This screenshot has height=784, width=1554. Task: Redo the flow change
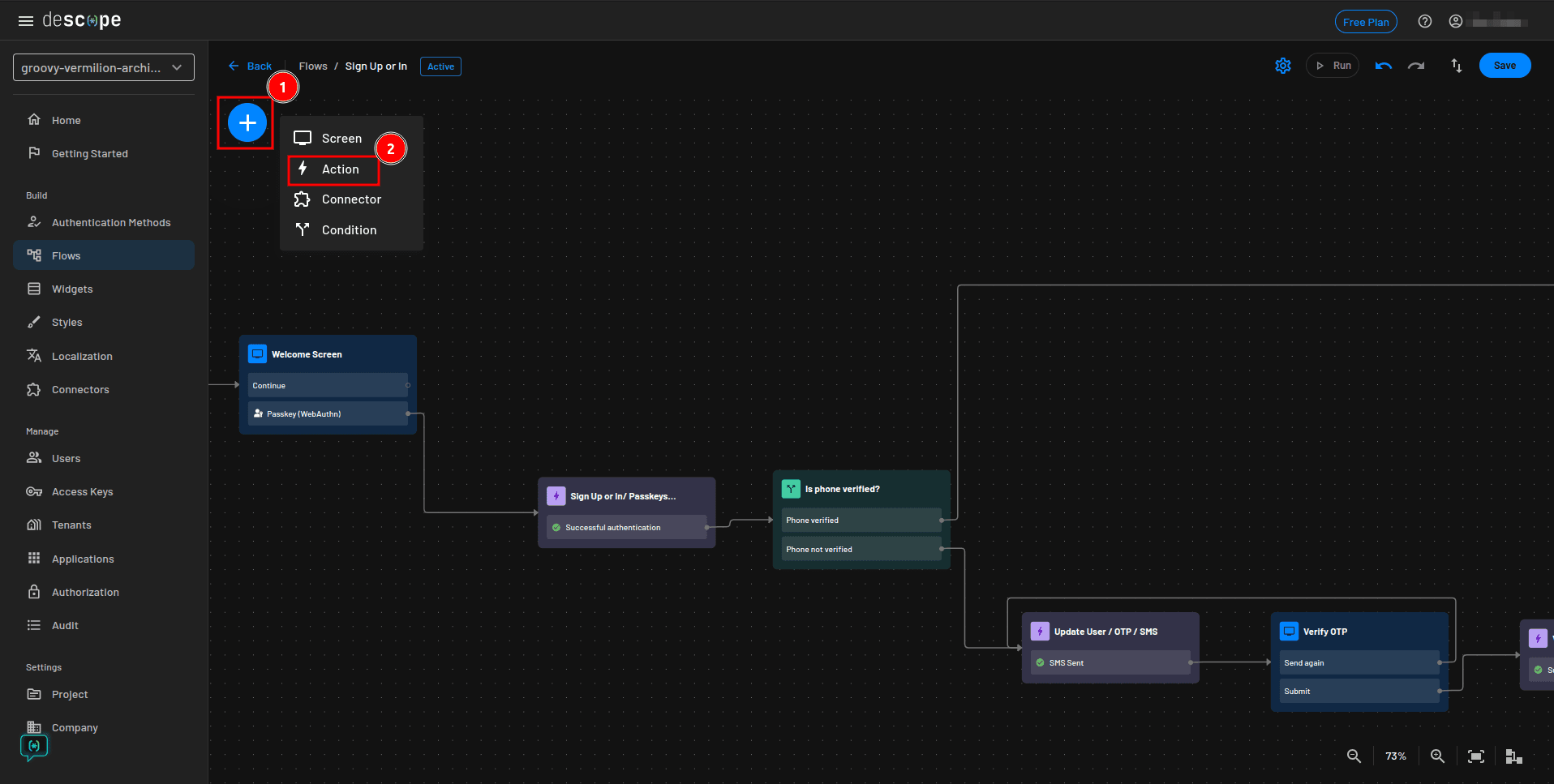pos(1417,65)
